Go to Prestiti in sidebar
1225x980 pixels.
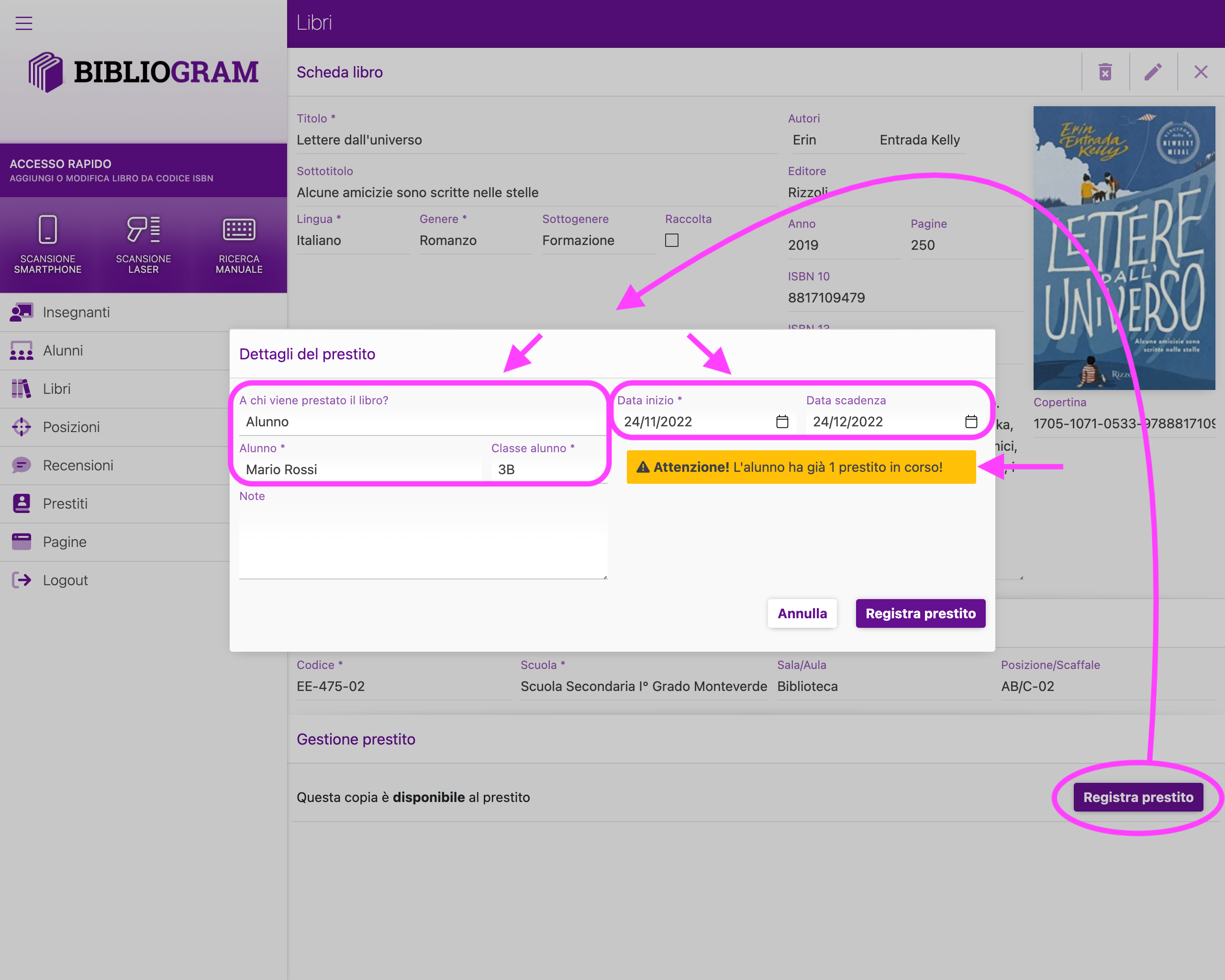pos(65,503)
